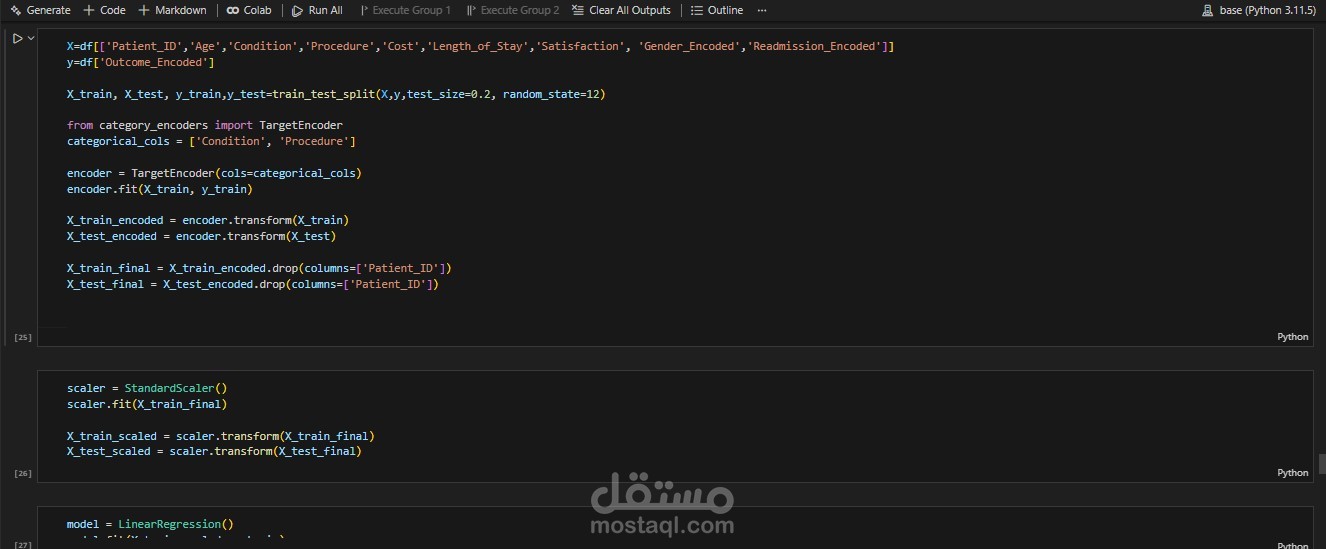Click the notebook vertical scrollbar thumb
Viewport: 1326px width, 549px height.
1322,462
